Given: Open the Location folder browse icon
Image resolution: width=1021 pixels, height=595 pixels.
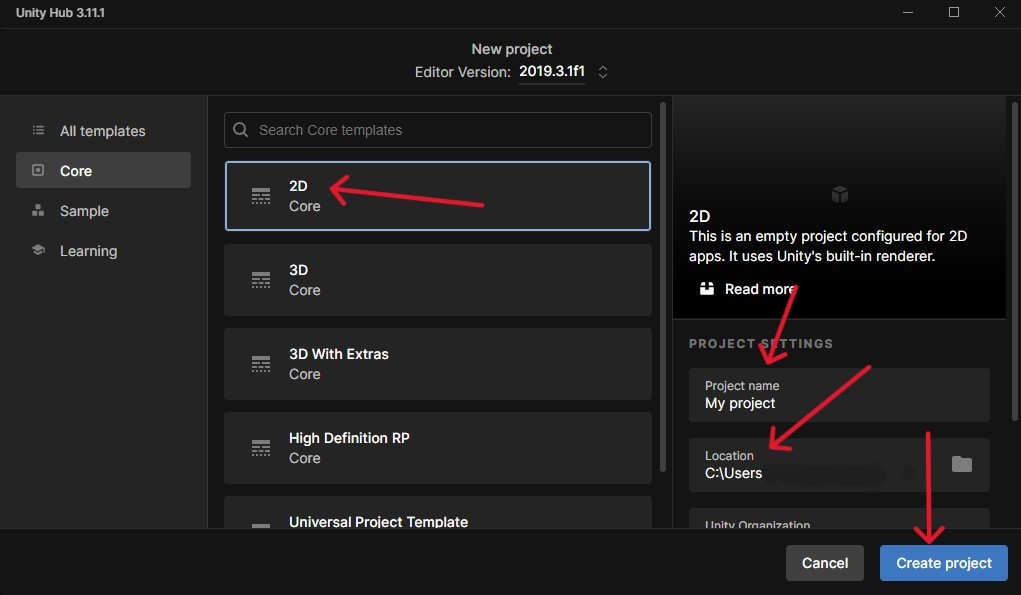Looking at the screenshot, I should tap(961, 464).
